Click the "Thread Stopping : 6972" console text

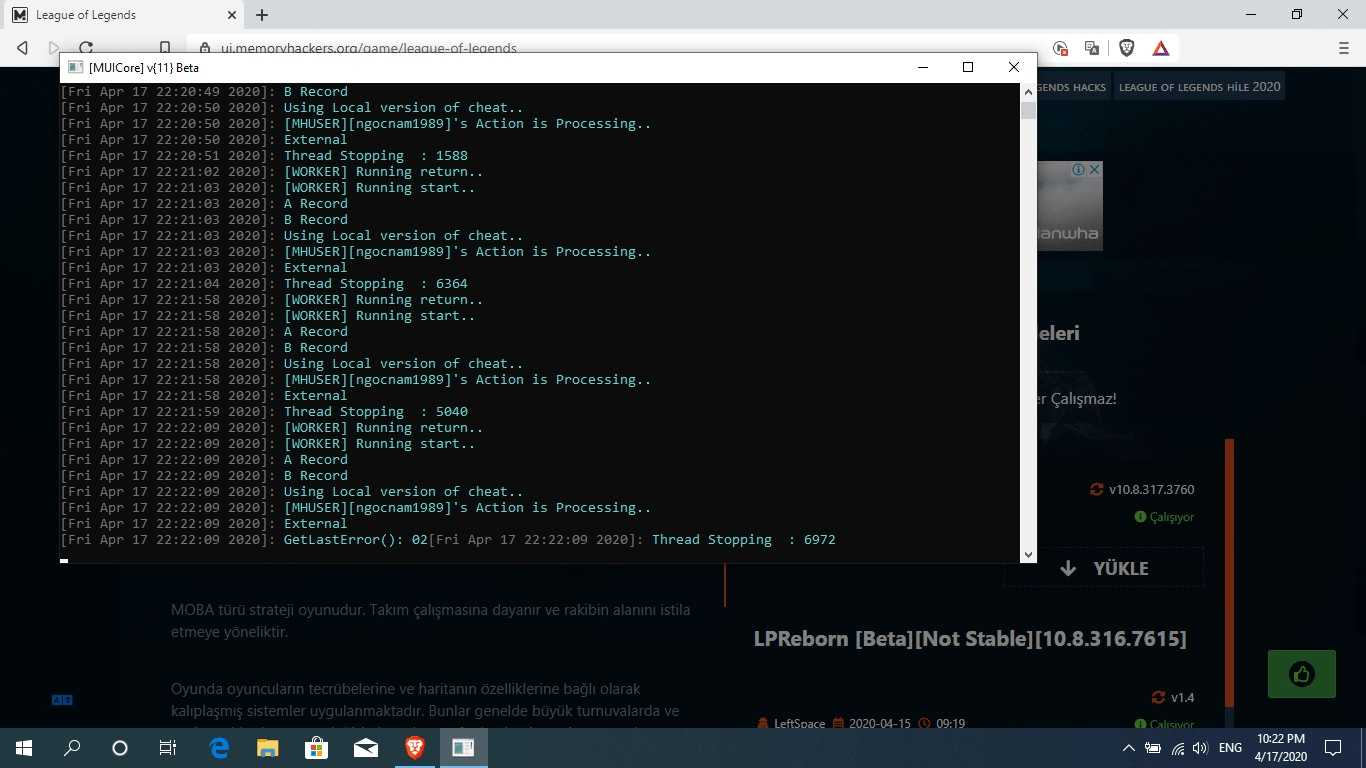click(743, 540)
